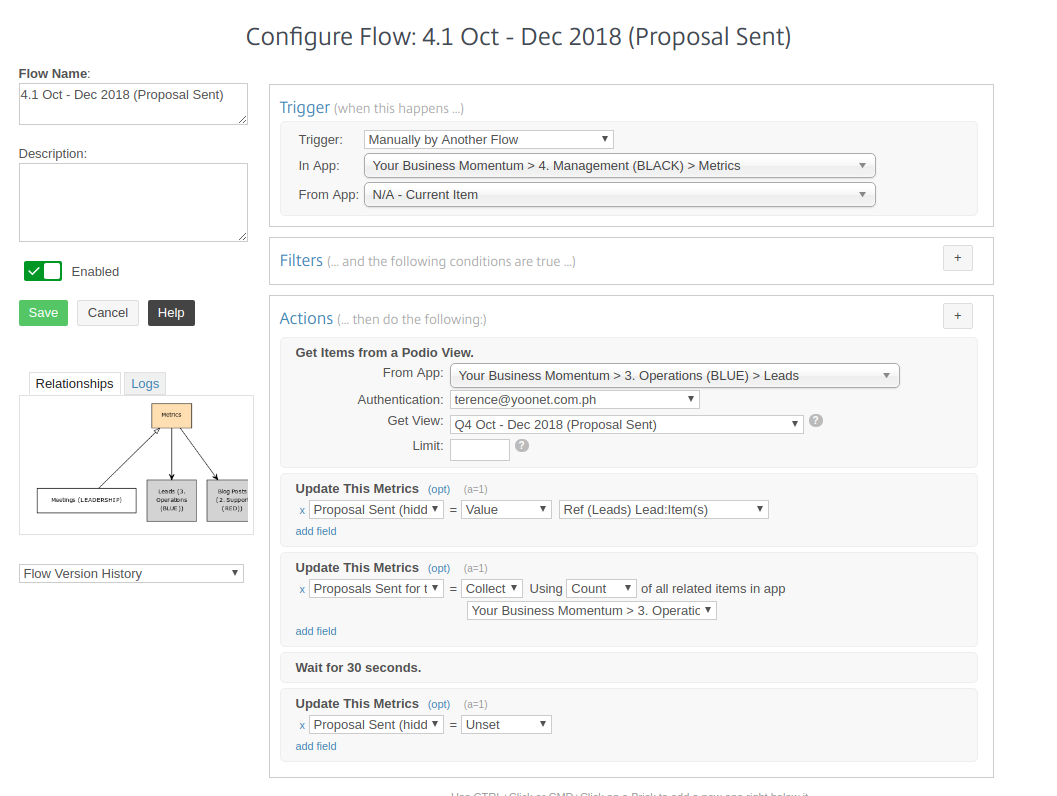Viewport: 1057px width, 796px height.
Task: Expand the Get View dropdown
Action: [626, 424]
